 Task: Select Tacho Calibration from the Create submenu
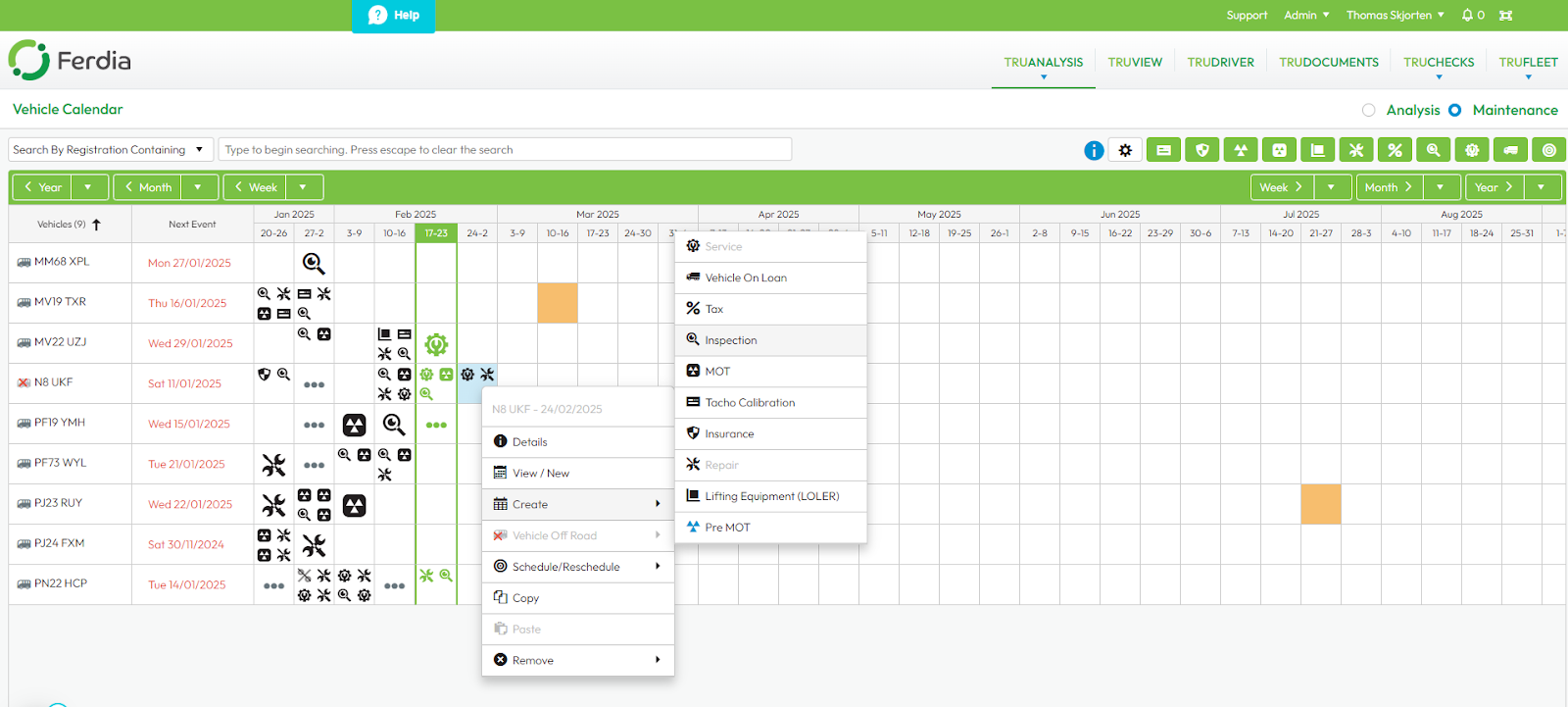tap(771, 403)
